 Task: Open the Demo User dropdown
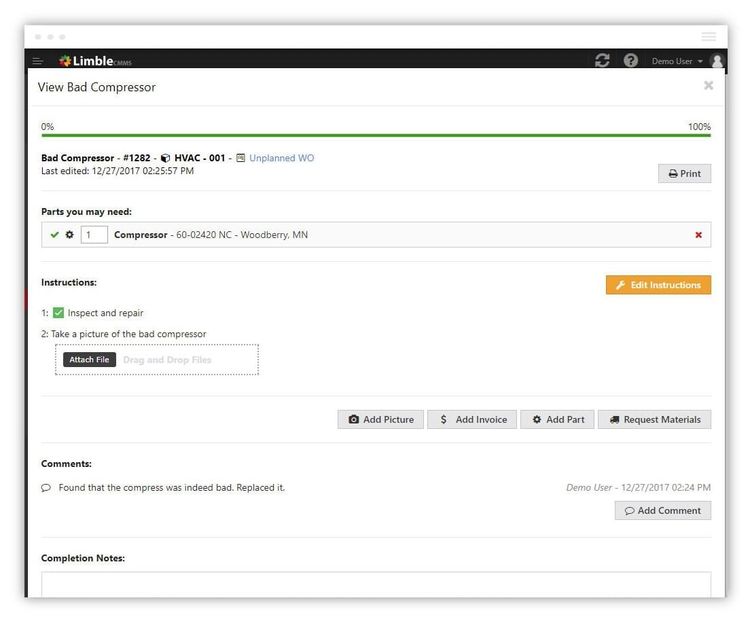[677, 61]
